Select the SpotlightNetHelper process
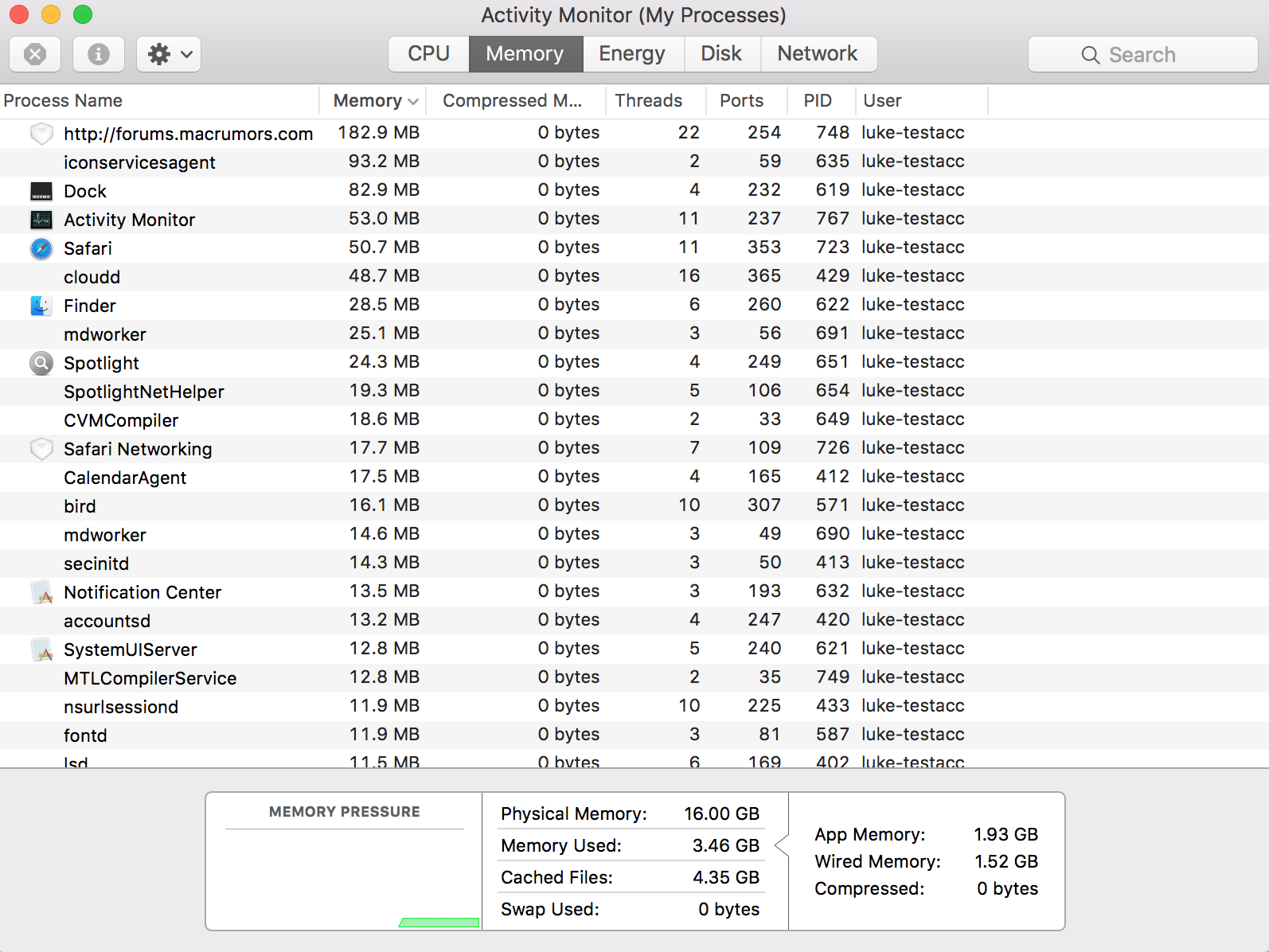Image resolution: width=1269 pixels, height=952 pixels. click(634, 391)
